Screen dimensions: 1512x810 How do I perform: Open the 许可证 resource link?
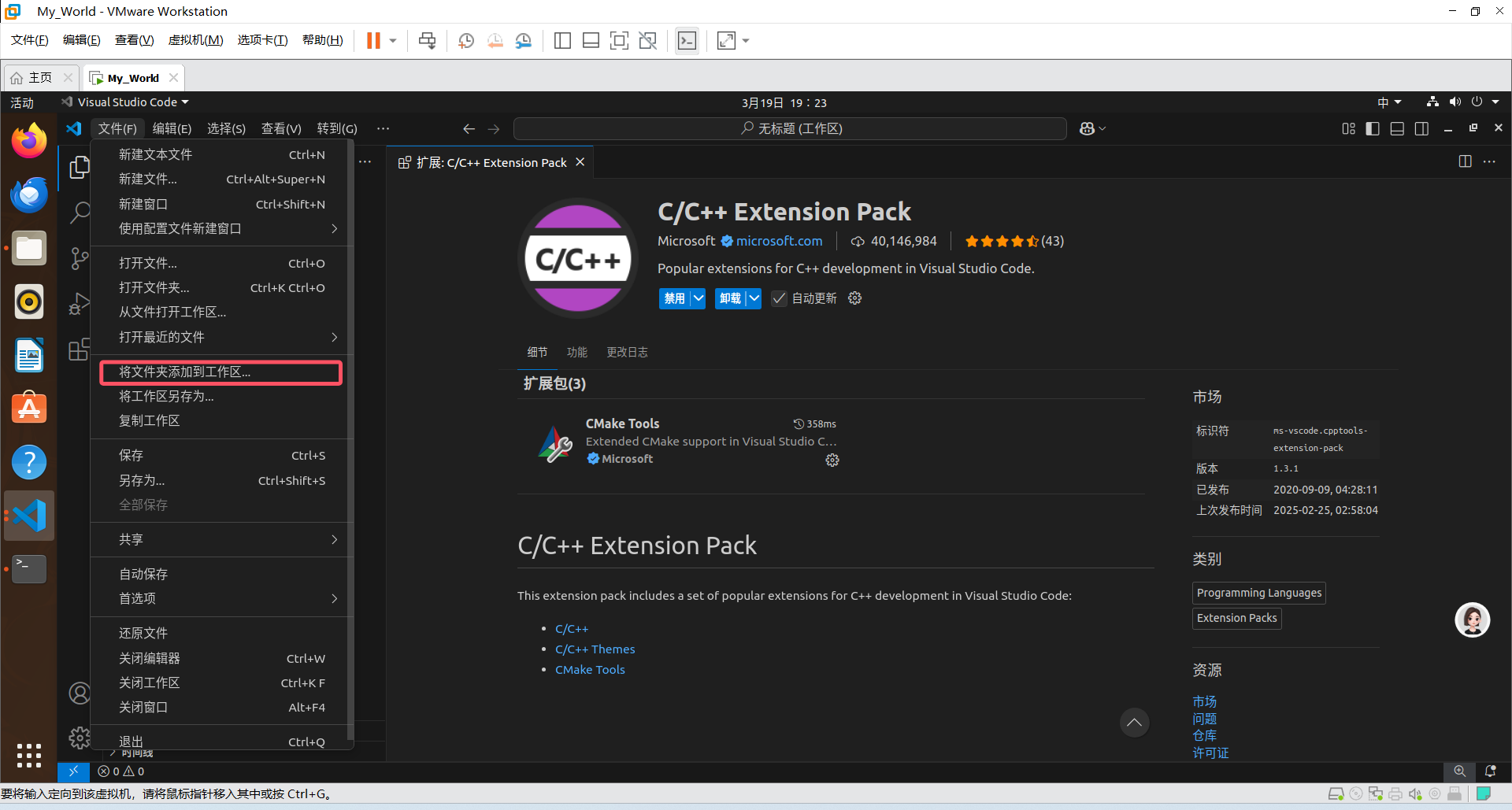1210,753
